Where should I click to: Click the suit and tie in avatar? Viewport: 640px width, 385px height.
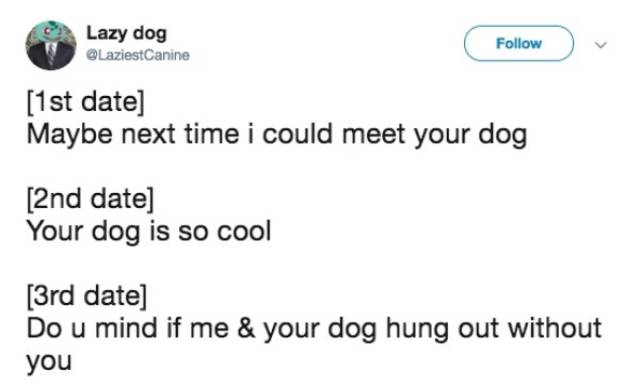51,55
